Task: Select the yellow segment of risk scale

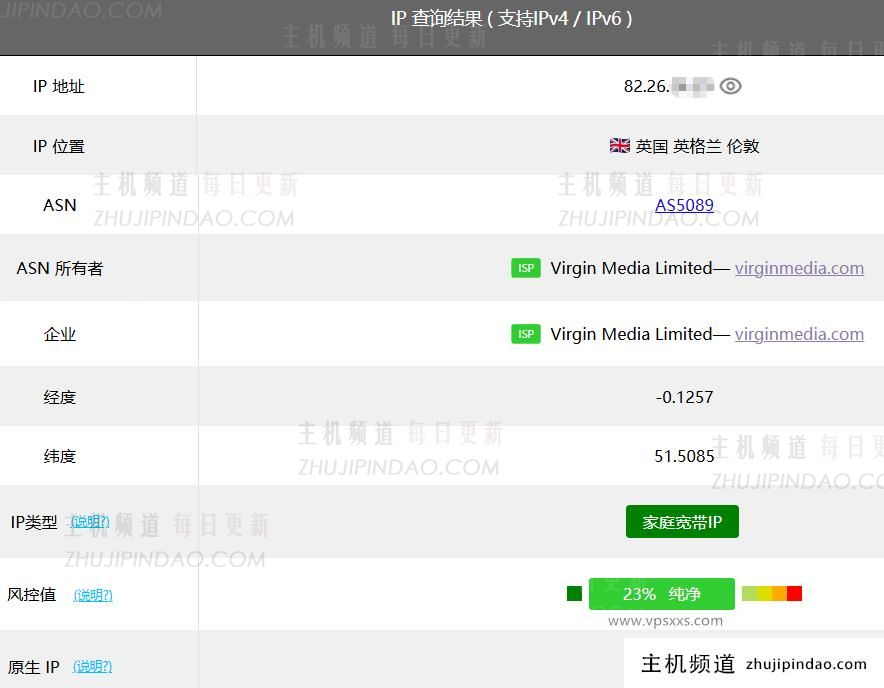Action: click(x=764, y=594)
